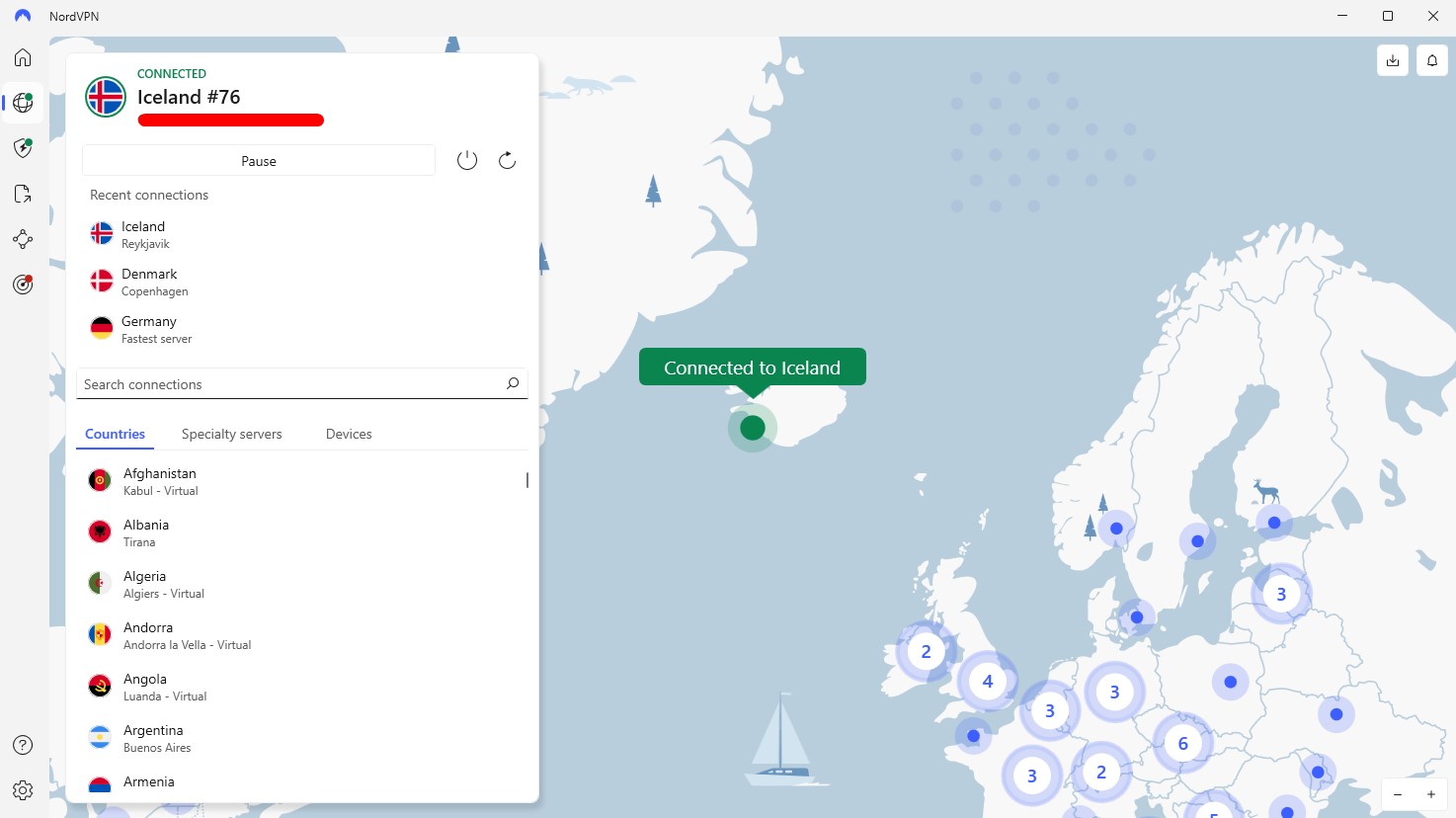Image resolution: width=1456 pixels, height=818 pixels.
Task: Connect to Argentina Buenos Aires
Action: coord(302,738)
